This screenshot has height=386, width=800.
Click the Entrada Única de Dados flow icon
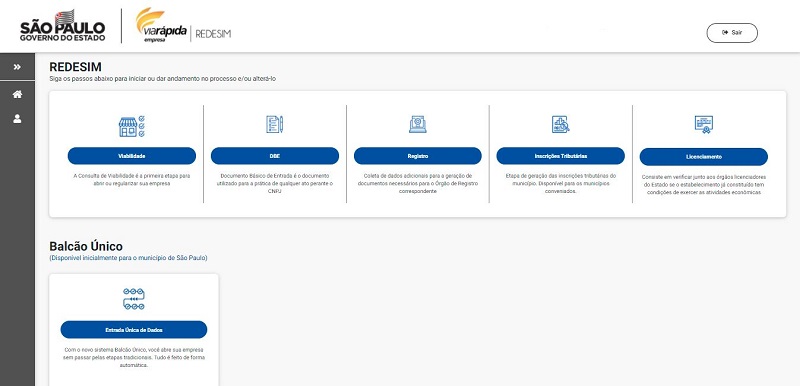pyautogui.click(x=134, y=299)
